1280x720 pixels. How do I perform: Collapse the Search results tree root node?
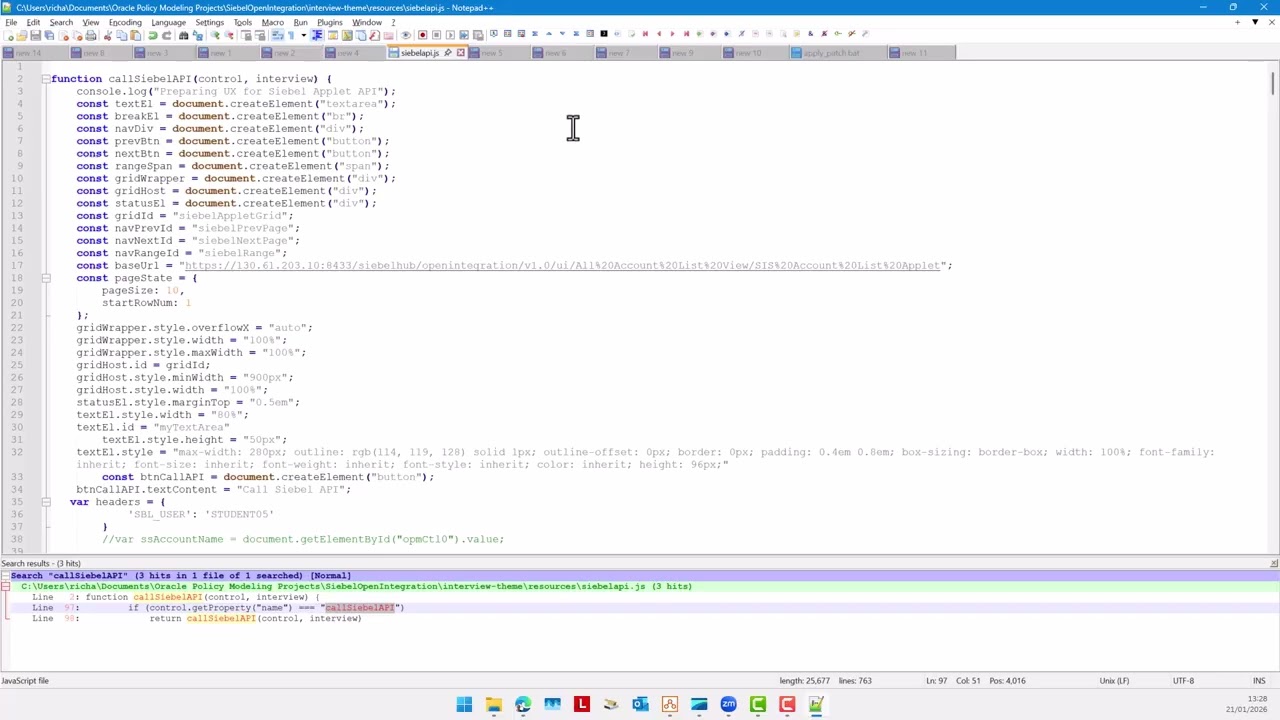(5, 576)
